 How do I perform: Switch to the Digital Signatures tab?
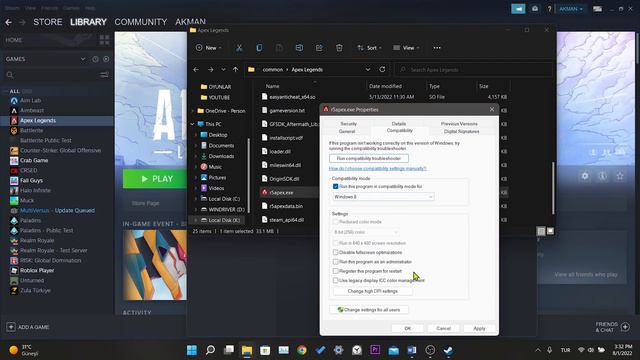tap(462, 131)
